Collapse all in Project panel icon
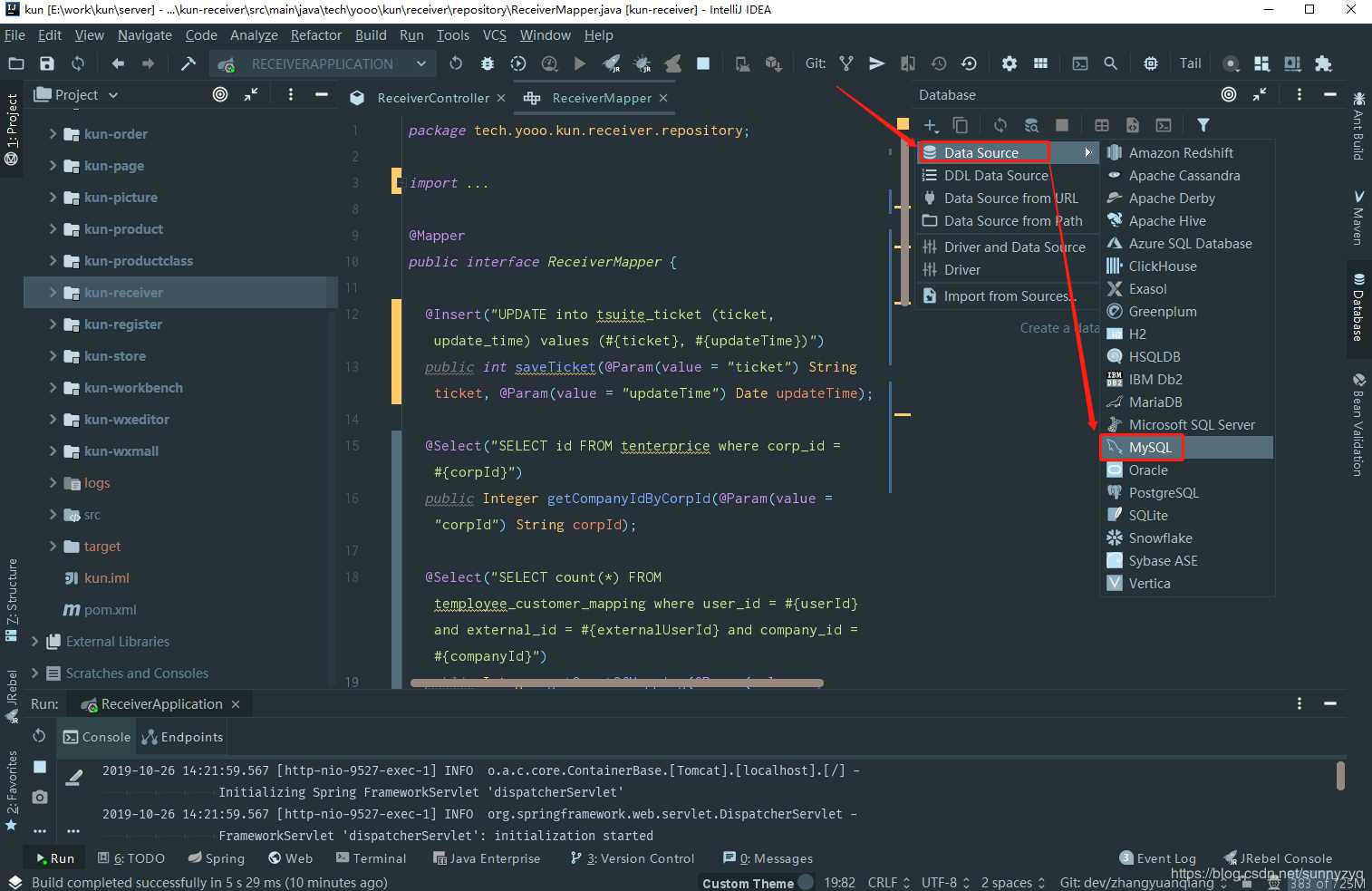 click(251, 94)
